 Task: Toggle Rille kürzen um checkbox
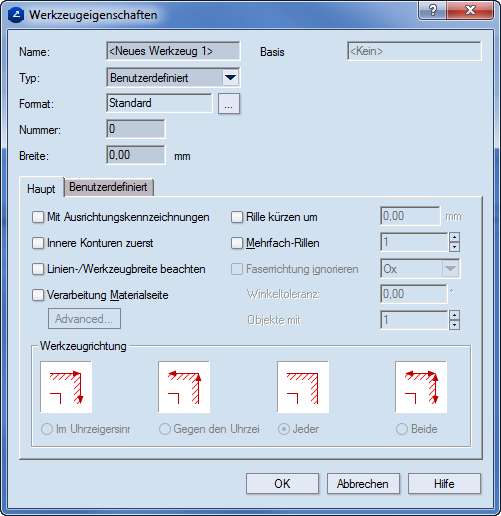coord(237,217)
